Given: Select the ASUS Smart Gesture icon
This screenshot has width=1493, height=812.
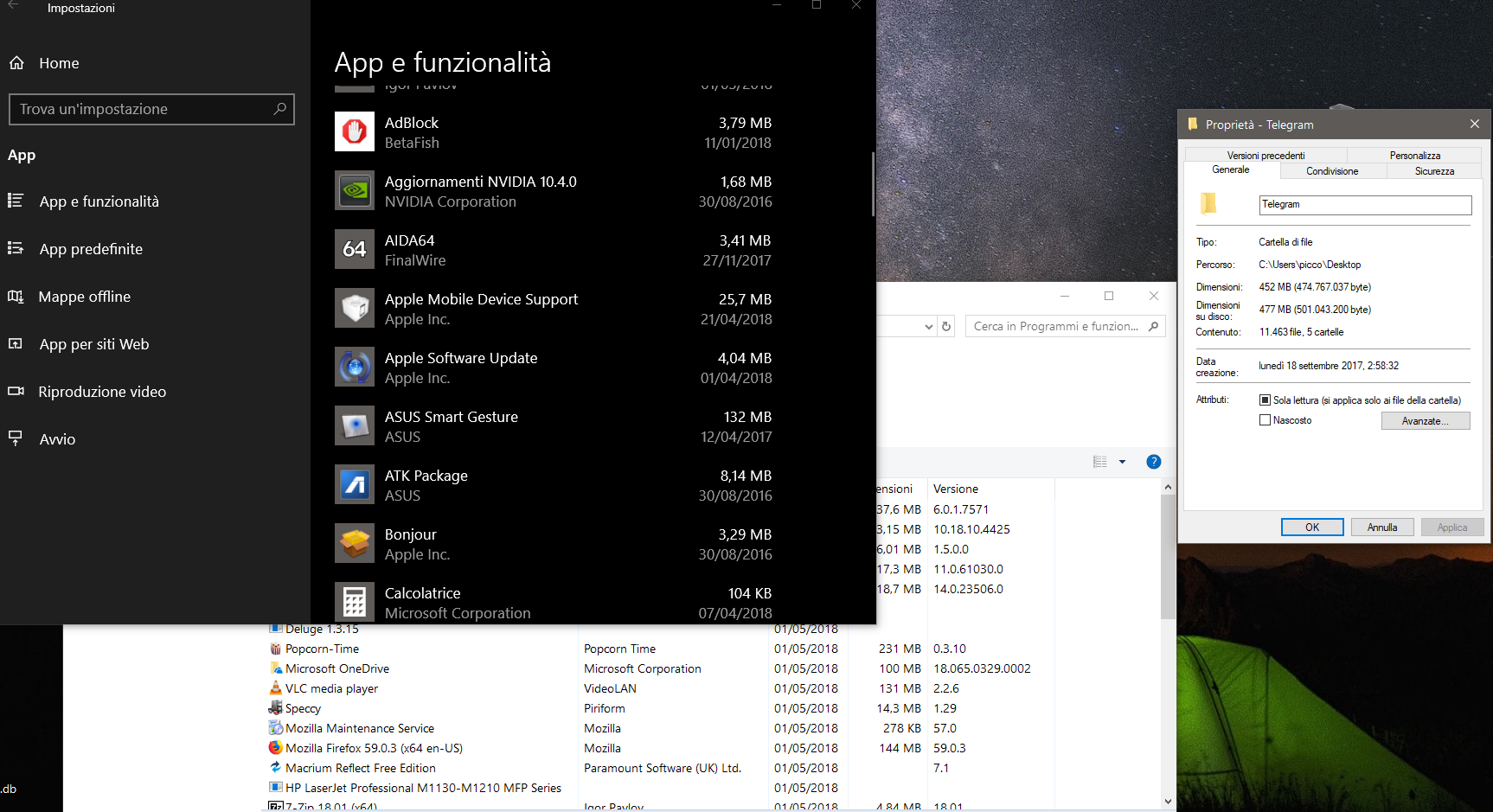Looking at the screenshot, I should coord(355,425).
